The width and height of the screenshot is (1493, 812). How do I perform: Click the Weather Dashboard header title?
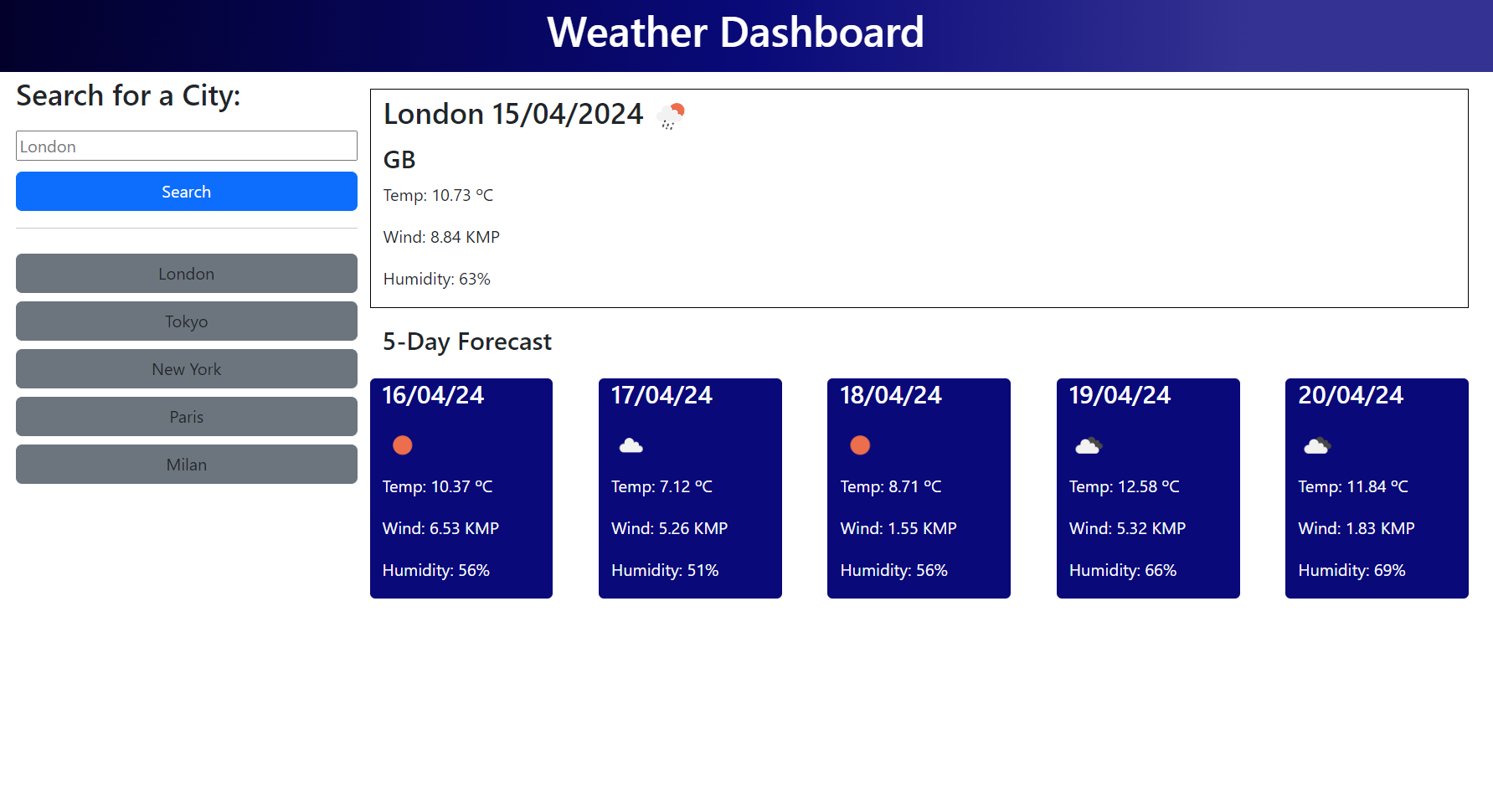coord(735,33)
